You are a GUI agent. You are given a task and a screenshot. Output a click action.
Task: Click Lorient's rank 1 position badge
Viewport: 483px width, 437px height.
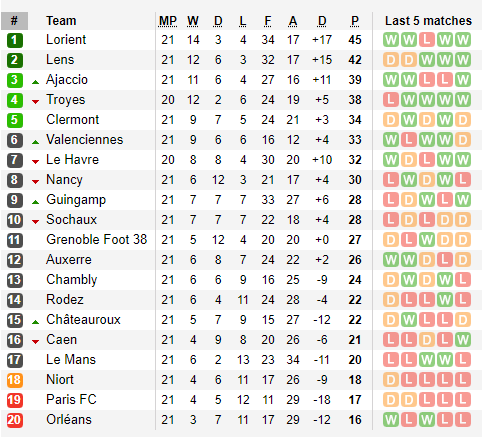(15, 40)
